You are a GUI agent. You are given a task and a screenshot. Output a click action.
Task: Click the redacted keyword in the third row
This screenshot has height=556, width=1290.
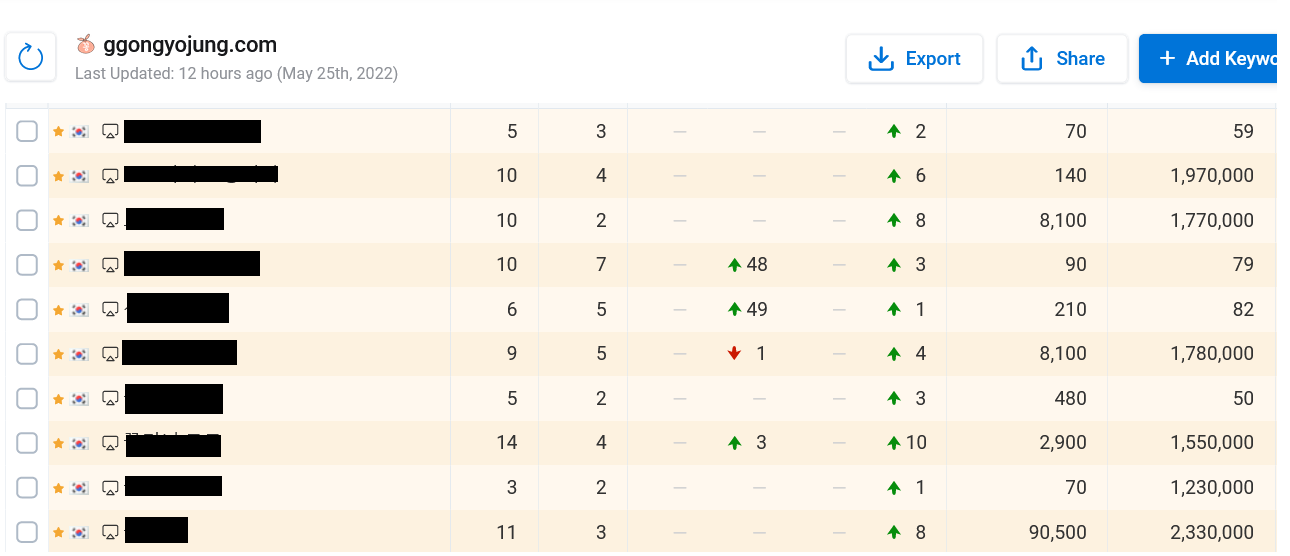pyautogui.click(x=175, y=220)
